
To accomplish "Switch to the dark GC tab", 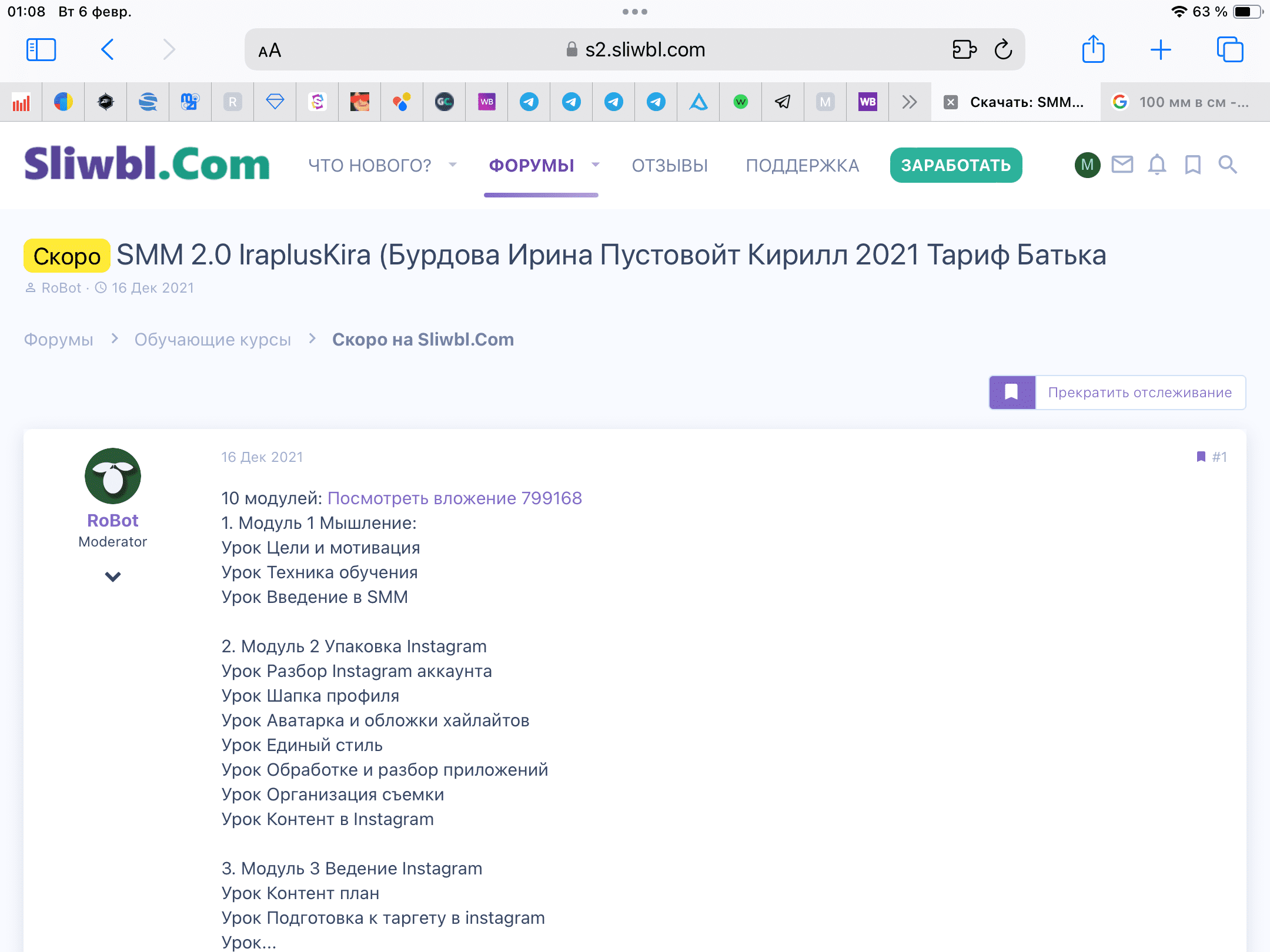I will click(x=444, y=102).
